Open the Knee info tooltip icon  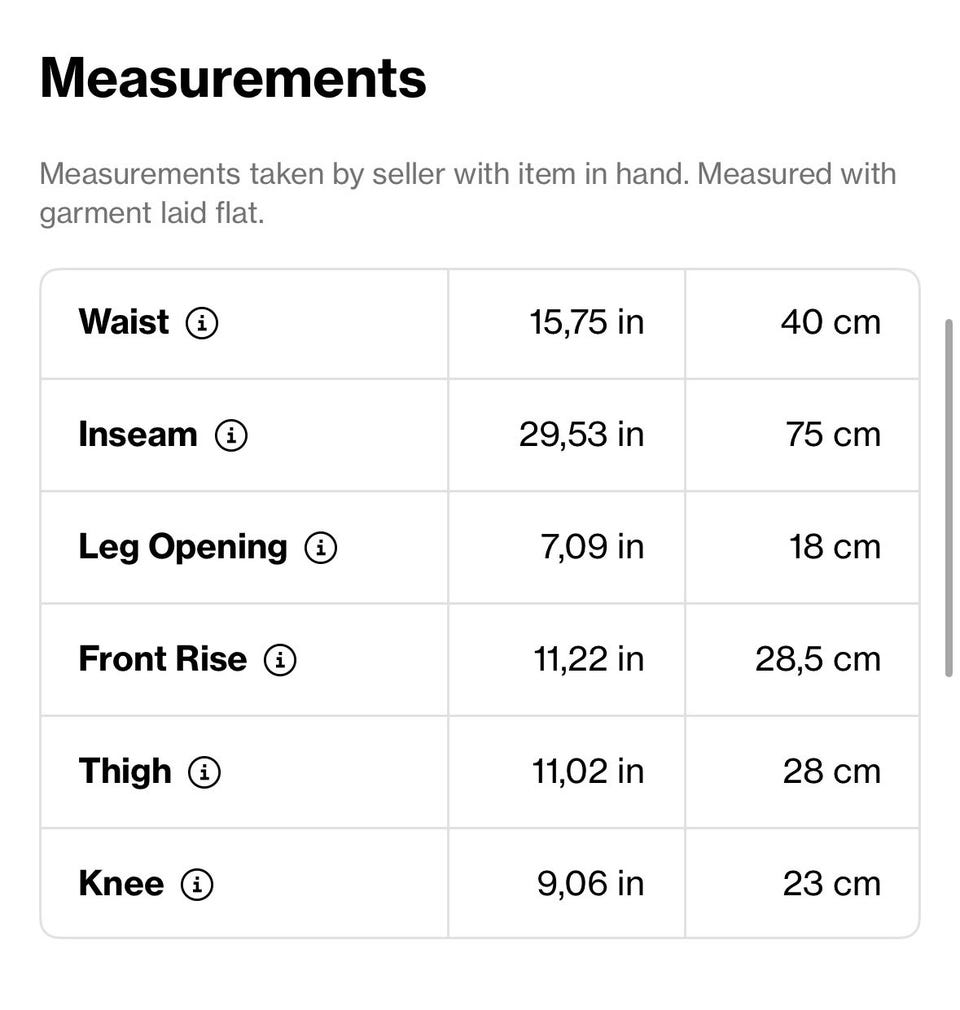click(197, 884)
